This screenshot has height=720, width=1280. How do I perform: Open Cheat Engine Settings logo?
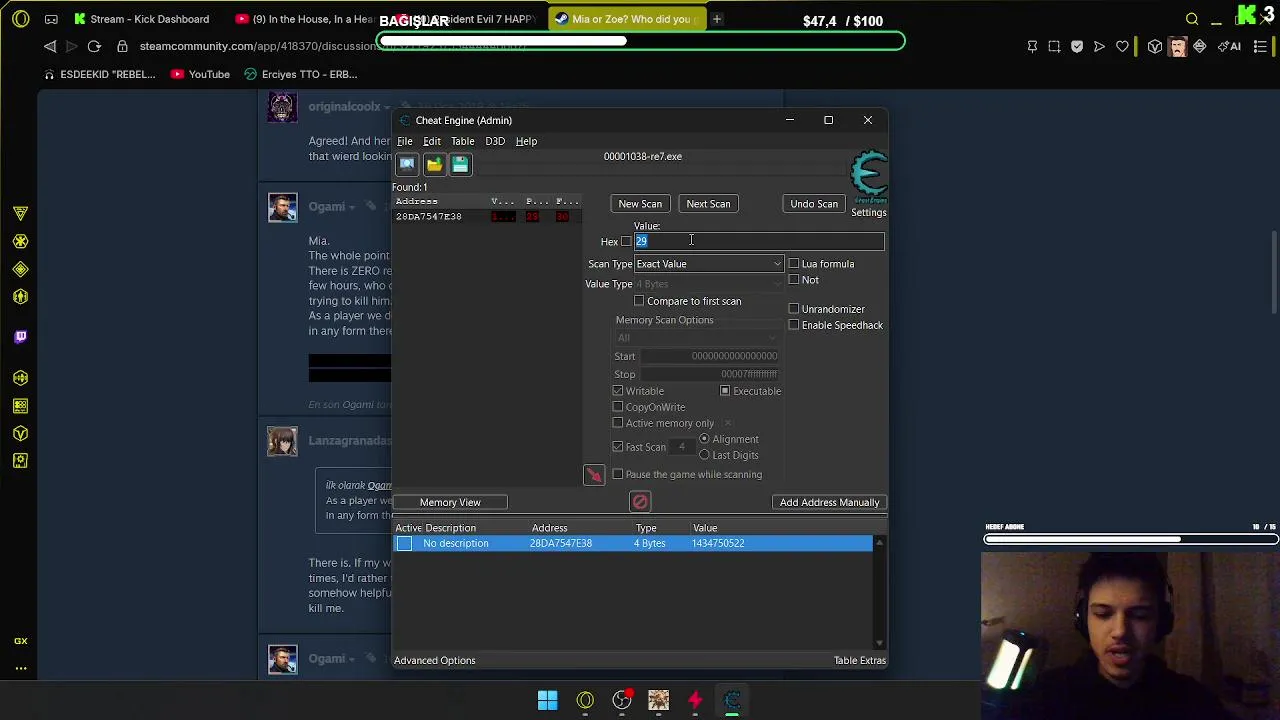pos(868,177)
